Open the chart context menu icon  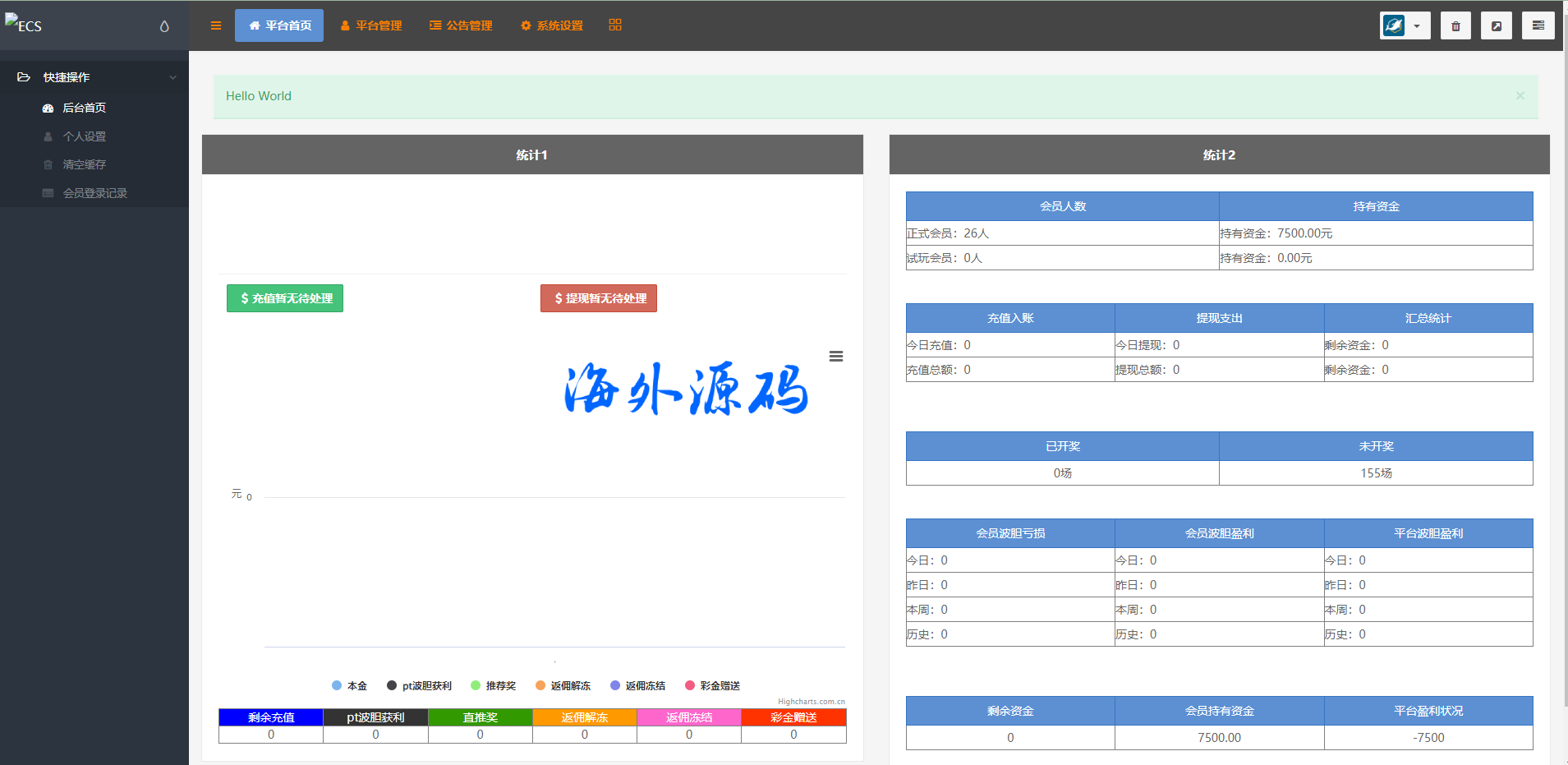point(835,357)
